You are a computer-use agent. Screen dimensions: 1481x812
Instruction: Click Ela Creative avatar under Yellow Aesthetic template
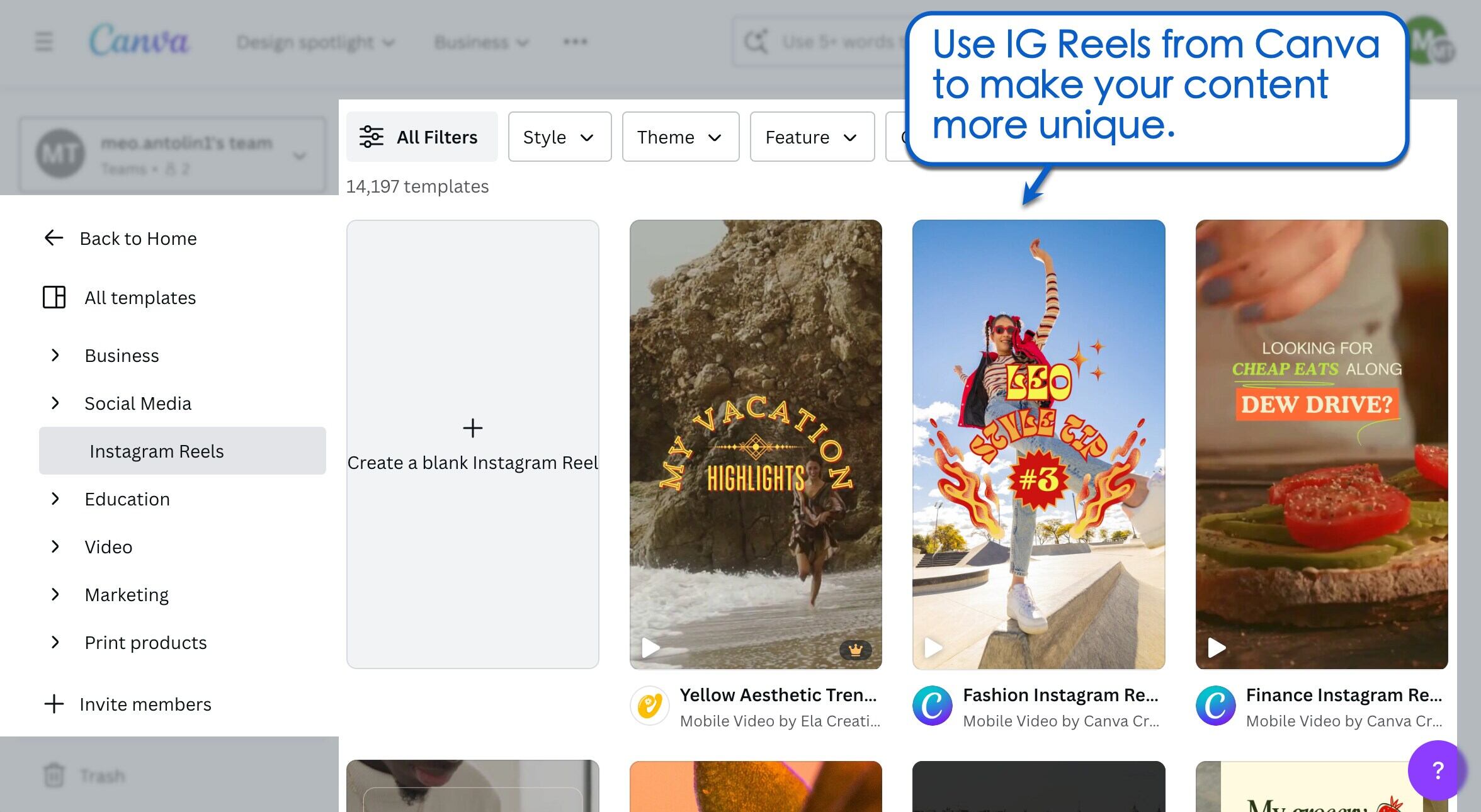(x=649, y=705)
